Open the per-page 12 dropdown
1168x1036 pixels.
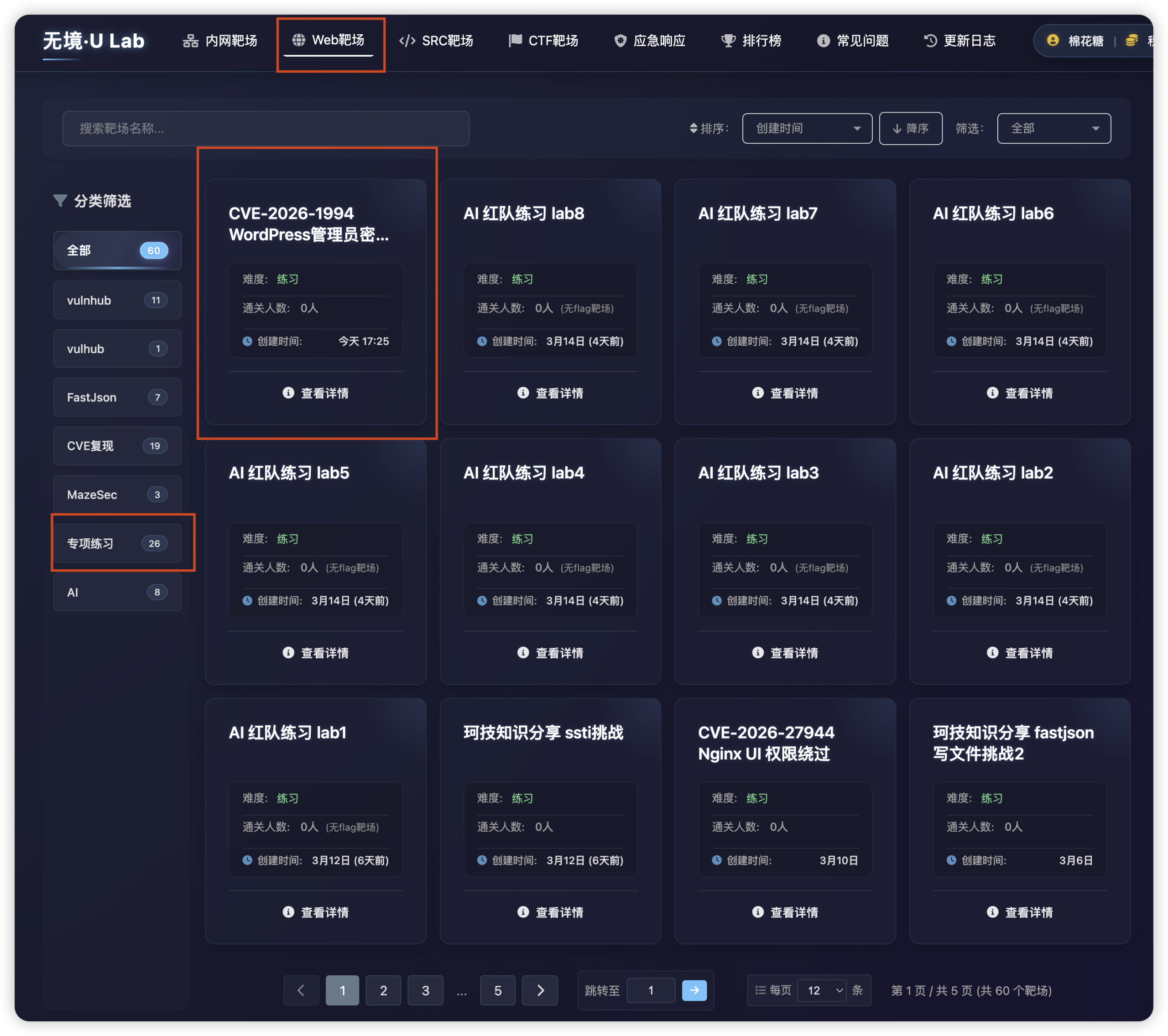click(823, 991)
